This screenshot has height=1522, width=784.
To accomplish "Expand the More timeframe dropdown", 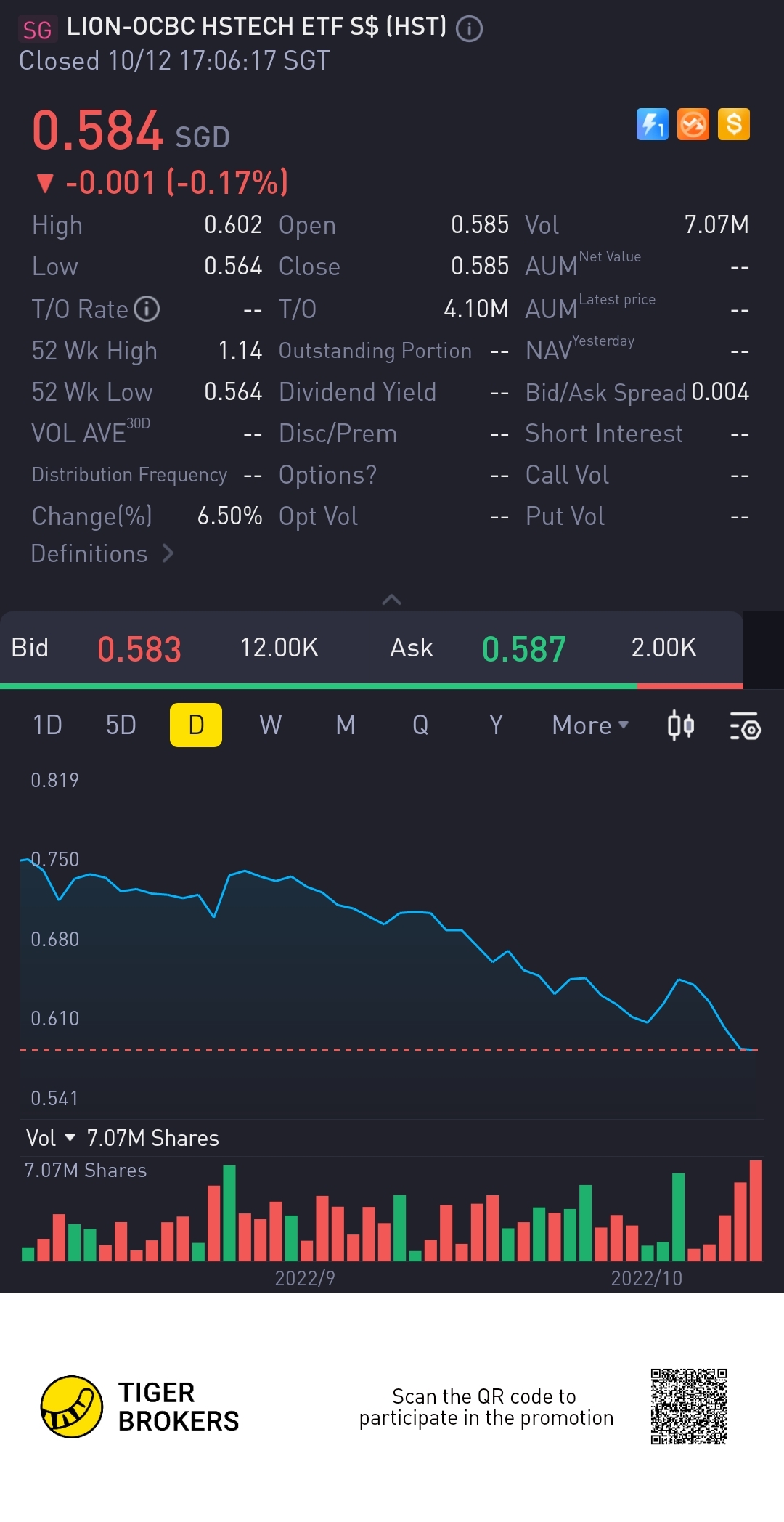I will [x=589, y=725].
